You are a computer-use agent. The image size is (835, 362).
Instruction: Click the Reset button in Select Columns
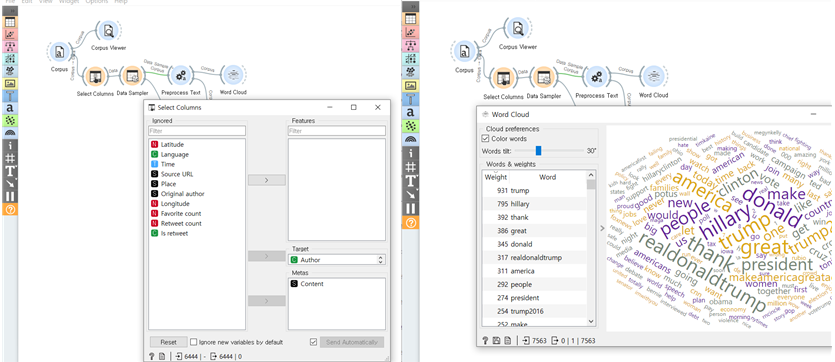[168, 342]
